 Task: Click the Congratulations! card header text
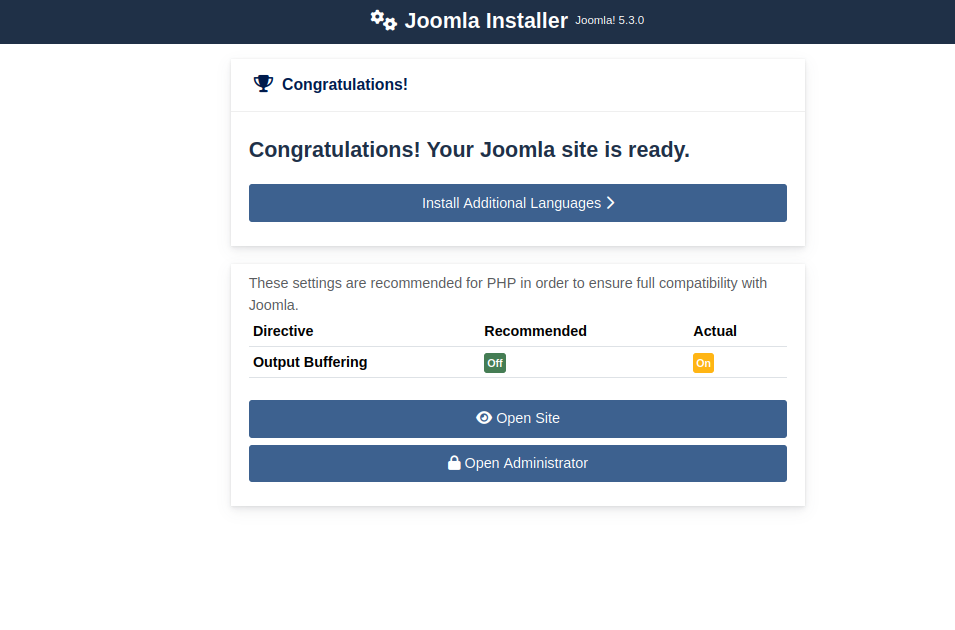[x=344, y=84]
